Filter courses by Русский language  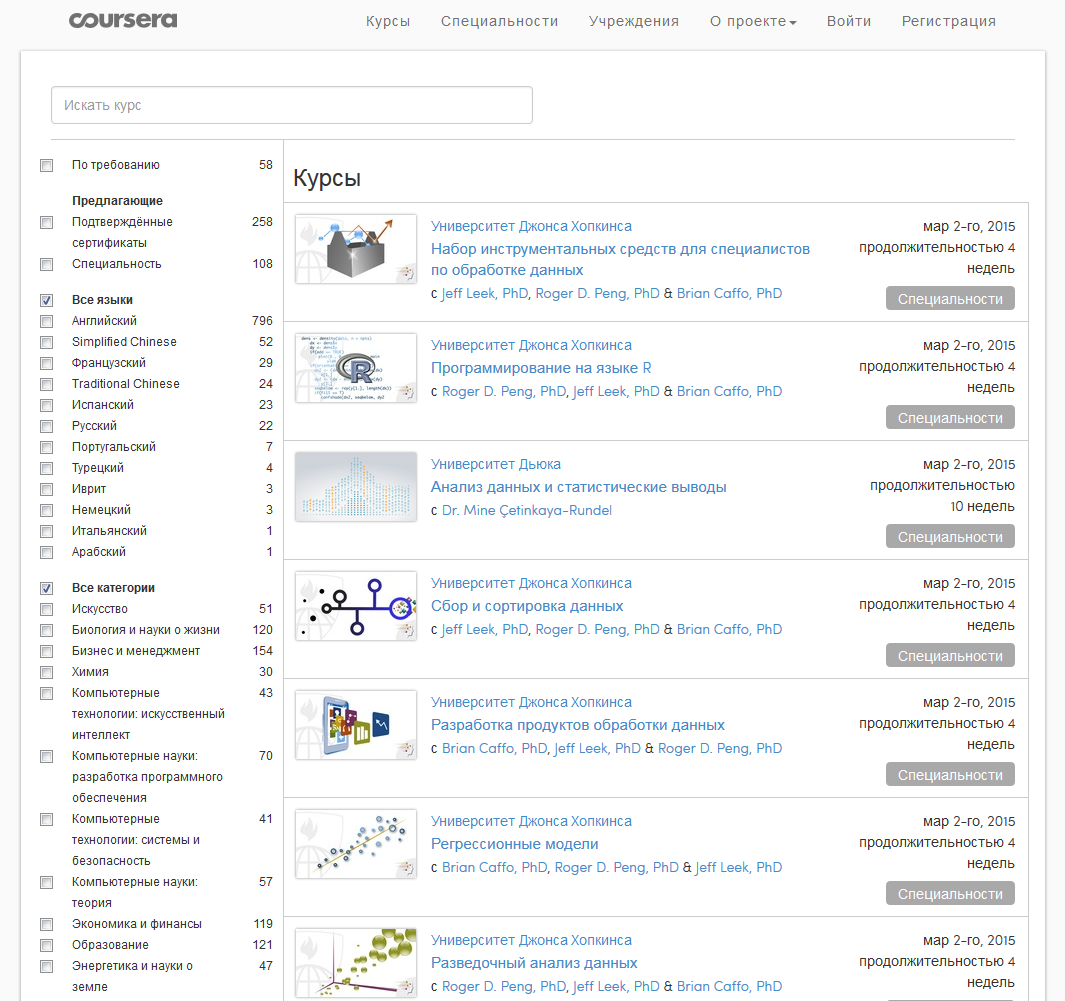(47, 427)
